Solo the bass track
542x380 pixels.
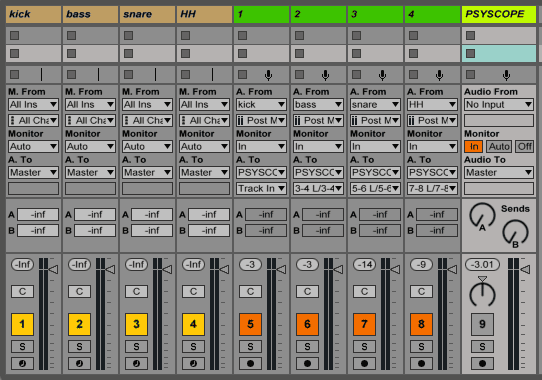[80, 346]
